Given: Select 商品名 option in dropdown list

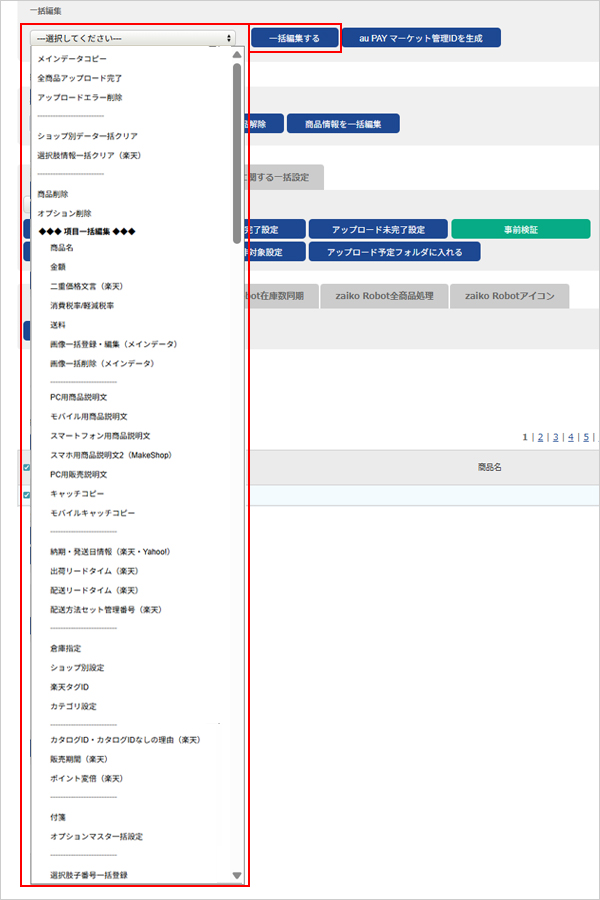Looking at the screenshot, I should 61,248.
